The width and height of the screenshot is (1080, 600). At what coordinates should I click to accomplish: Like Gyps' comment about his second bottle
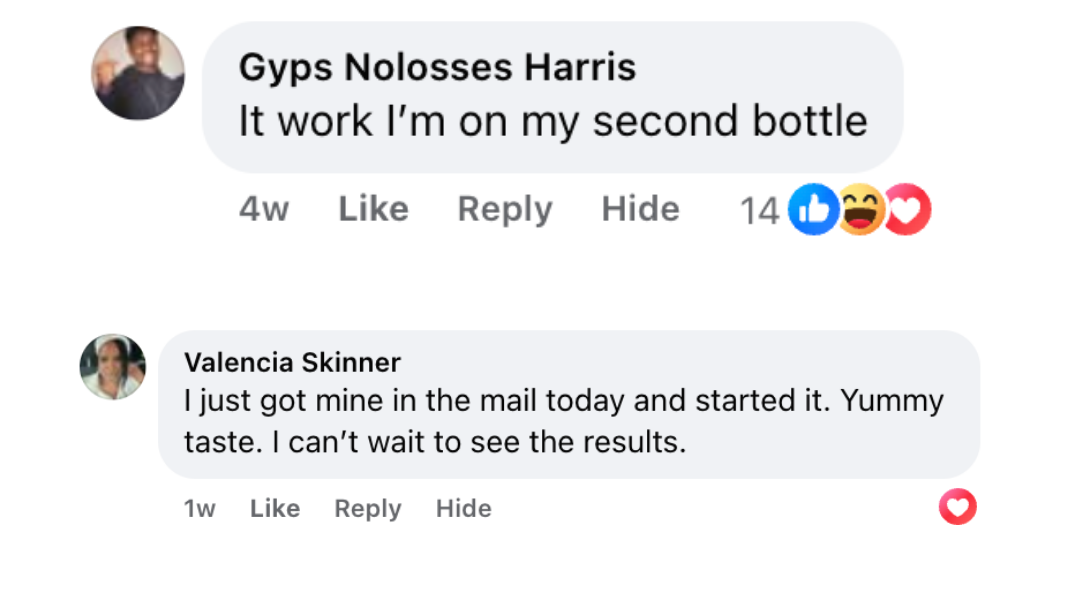tap(372, 209)
